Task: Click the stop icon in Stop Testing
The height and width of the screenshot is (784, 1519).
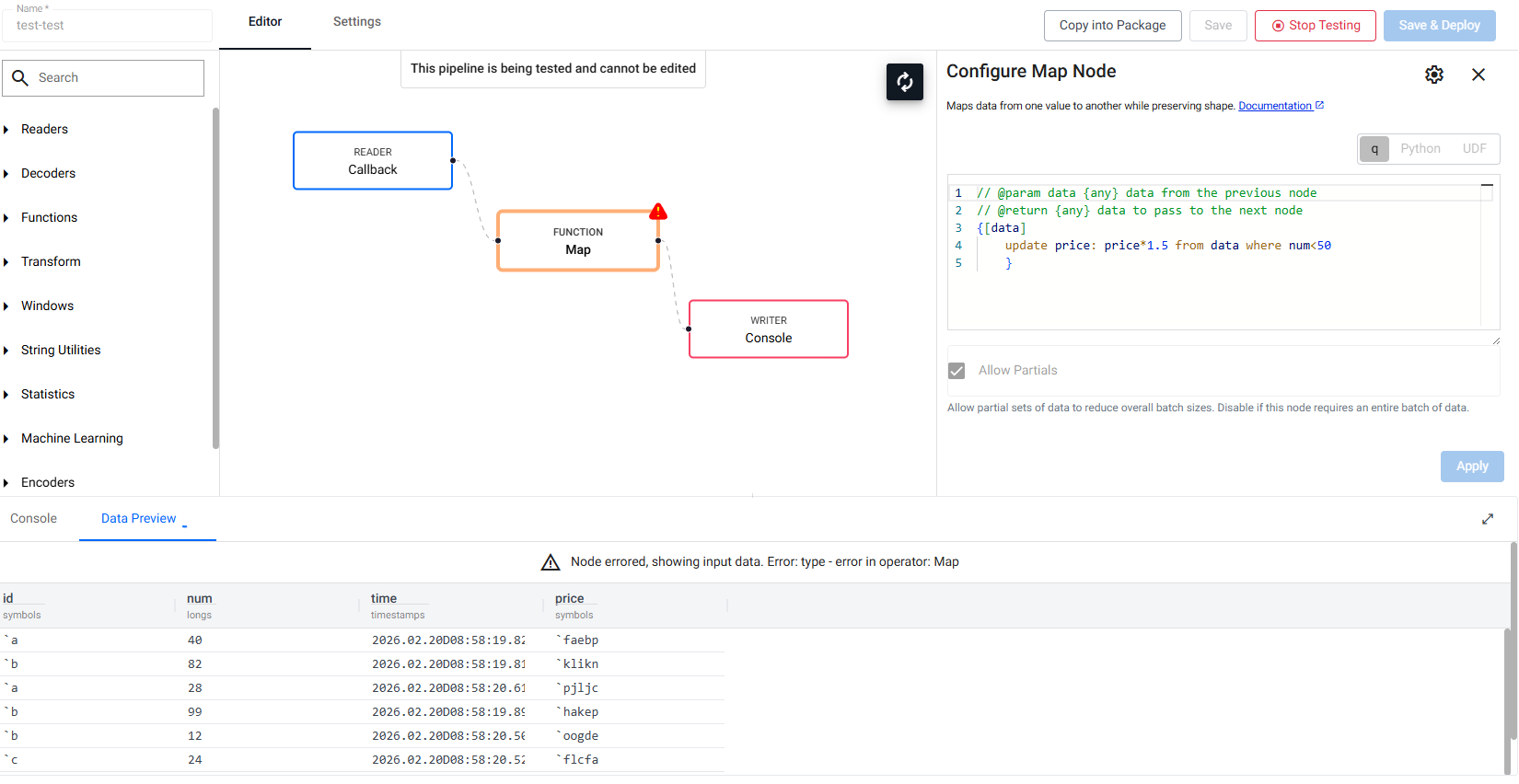Action: [1278, 26]
